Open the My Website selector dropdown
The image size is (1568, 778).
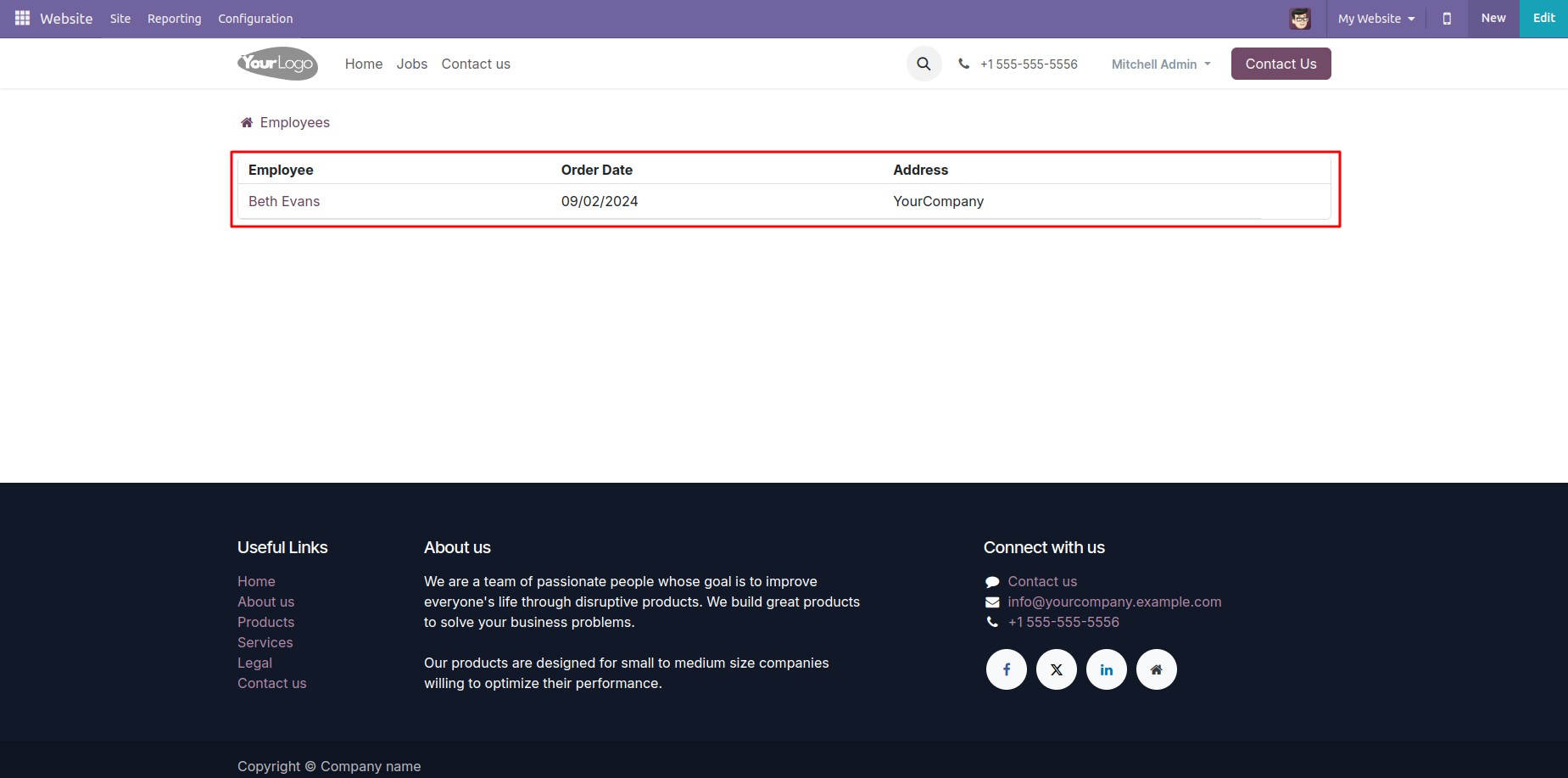(1375, 19)
